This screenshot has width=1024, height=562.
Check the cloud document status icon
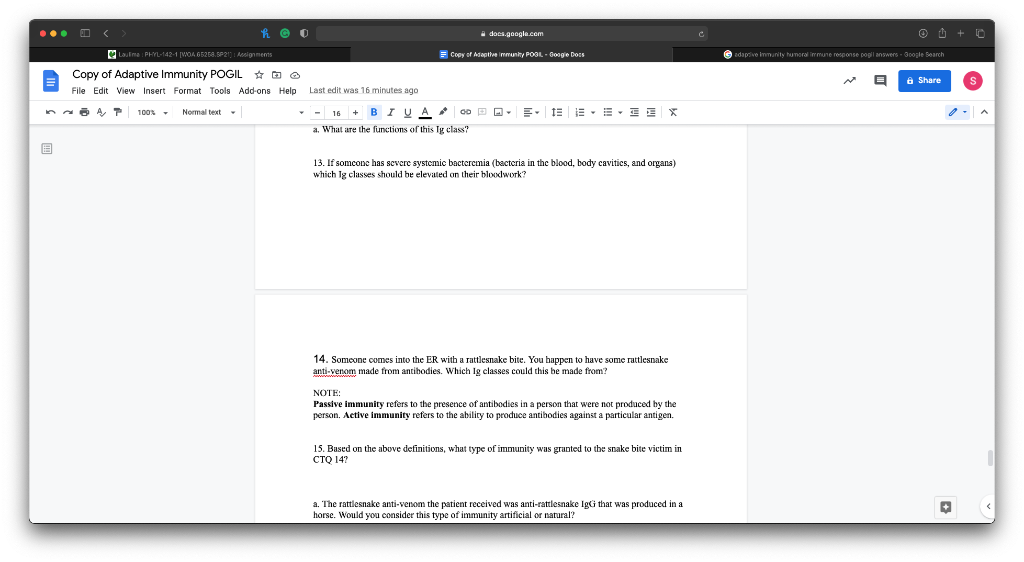point(295,75)
